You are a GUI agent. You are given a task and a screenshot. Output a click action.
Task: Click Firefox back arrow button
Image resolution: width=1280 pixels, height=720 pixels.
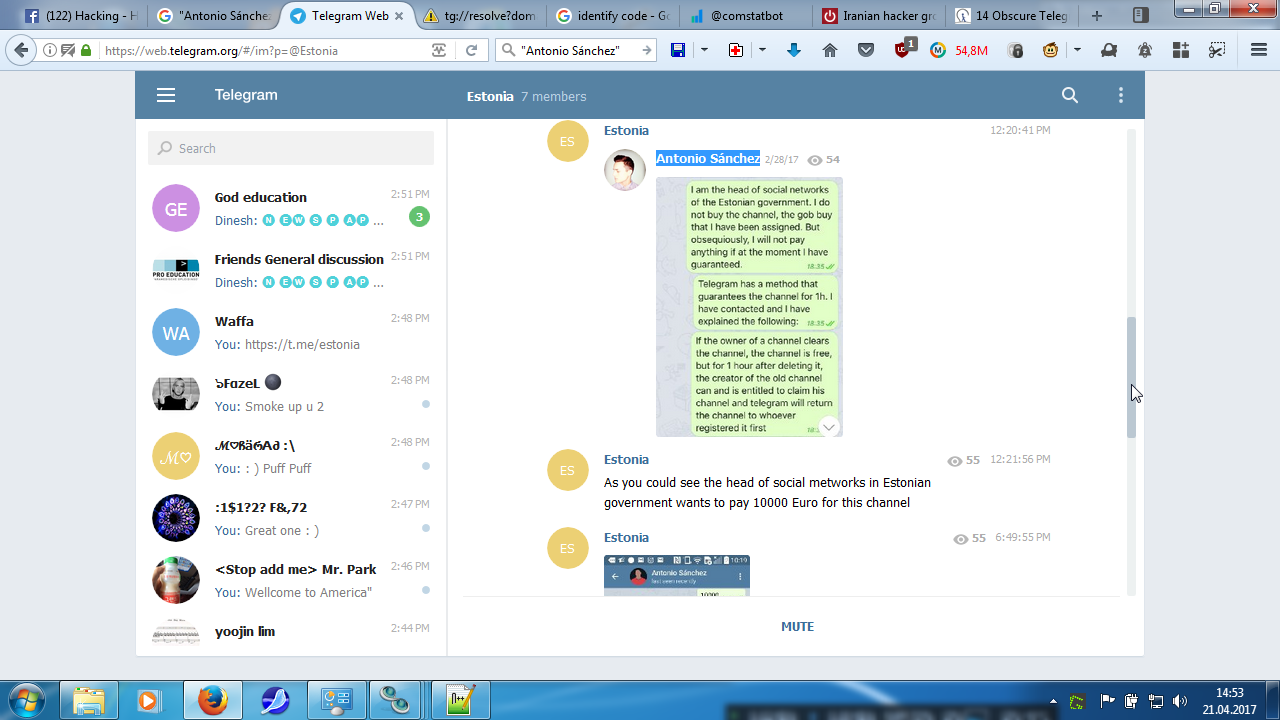pyautogui.click(x=22, y=50)
